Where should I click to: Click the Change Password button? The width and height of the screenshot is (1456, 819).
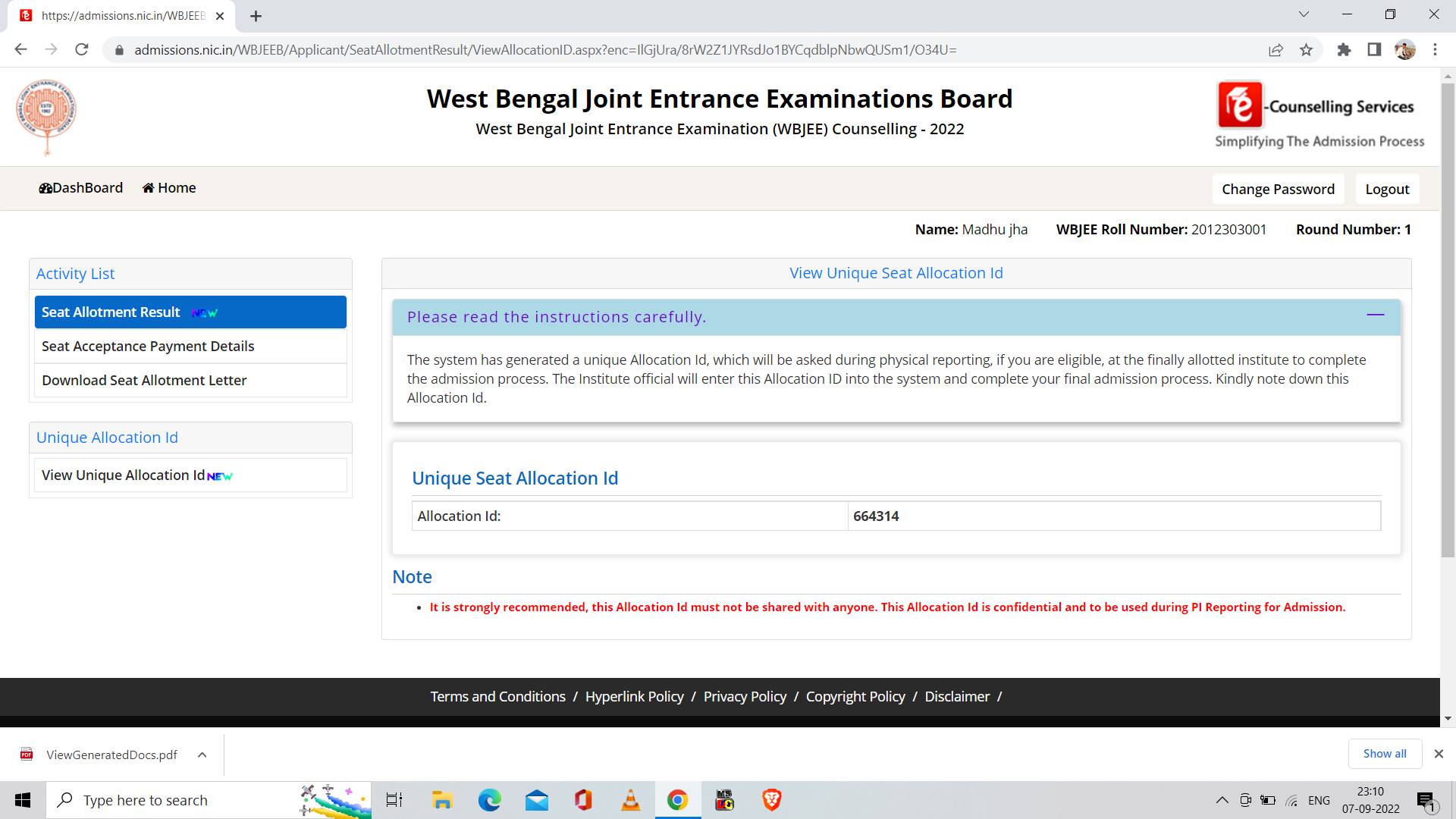1278,189
